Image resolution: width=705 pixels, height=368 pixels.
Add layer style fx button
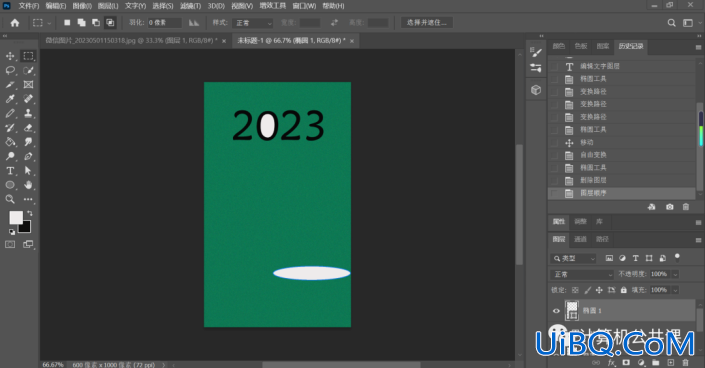(611, 363)
